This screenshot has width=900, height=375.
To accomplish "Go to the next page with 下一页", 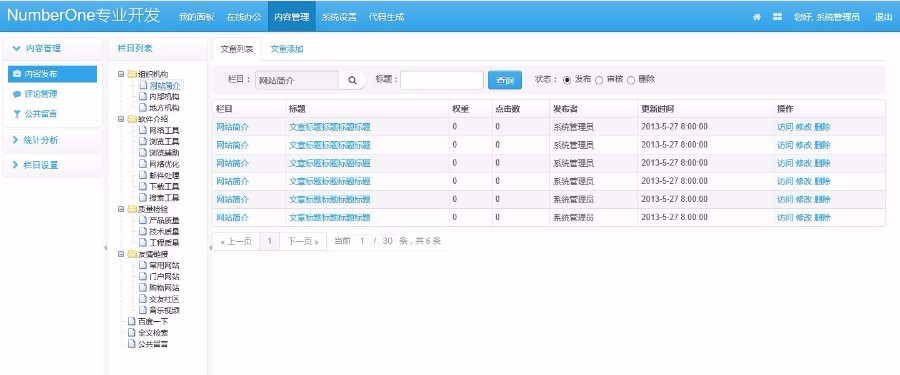I will (x=303, y=241).
